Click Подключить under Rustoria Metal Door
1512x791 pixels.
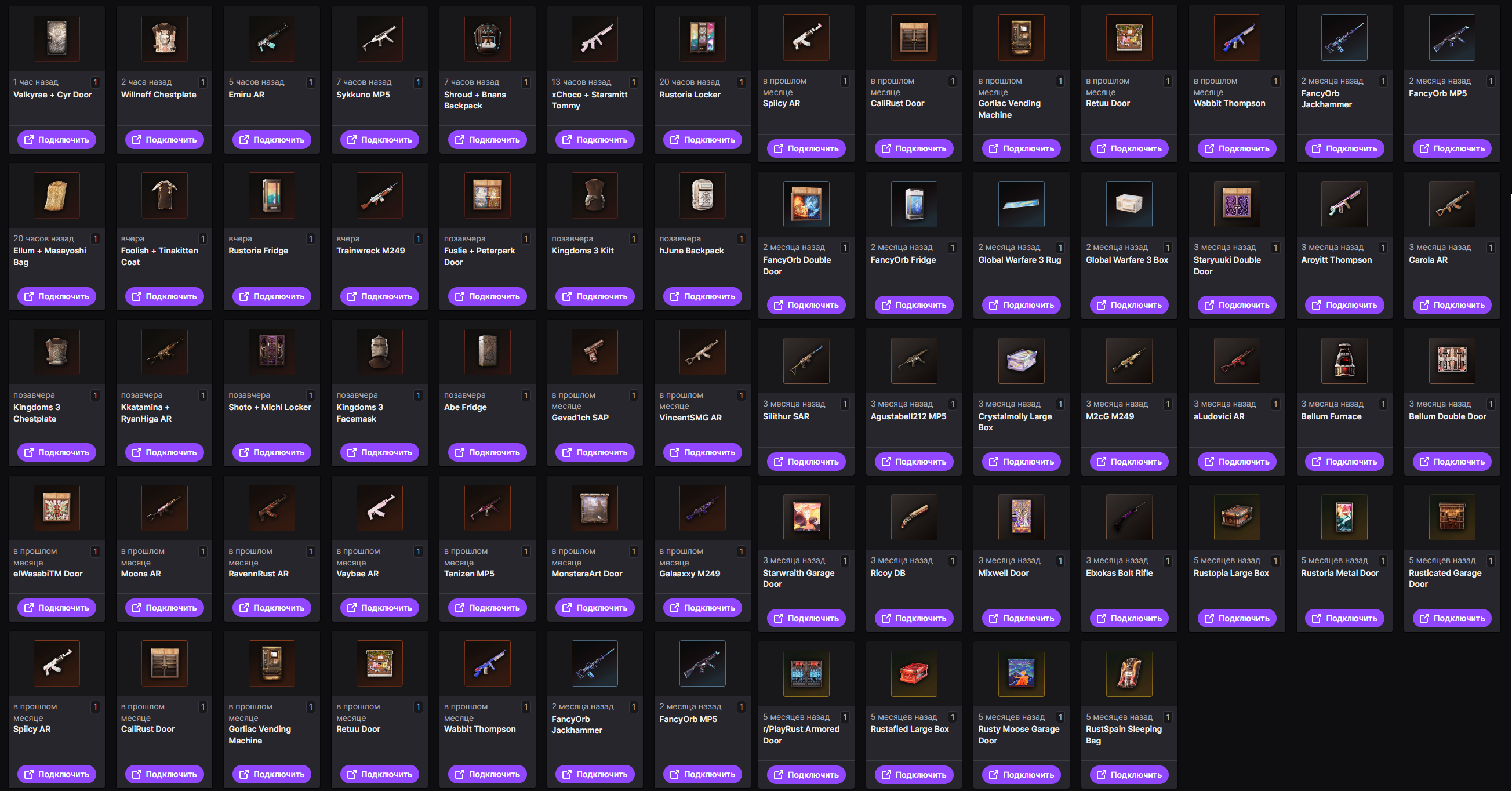point(1344,618)
